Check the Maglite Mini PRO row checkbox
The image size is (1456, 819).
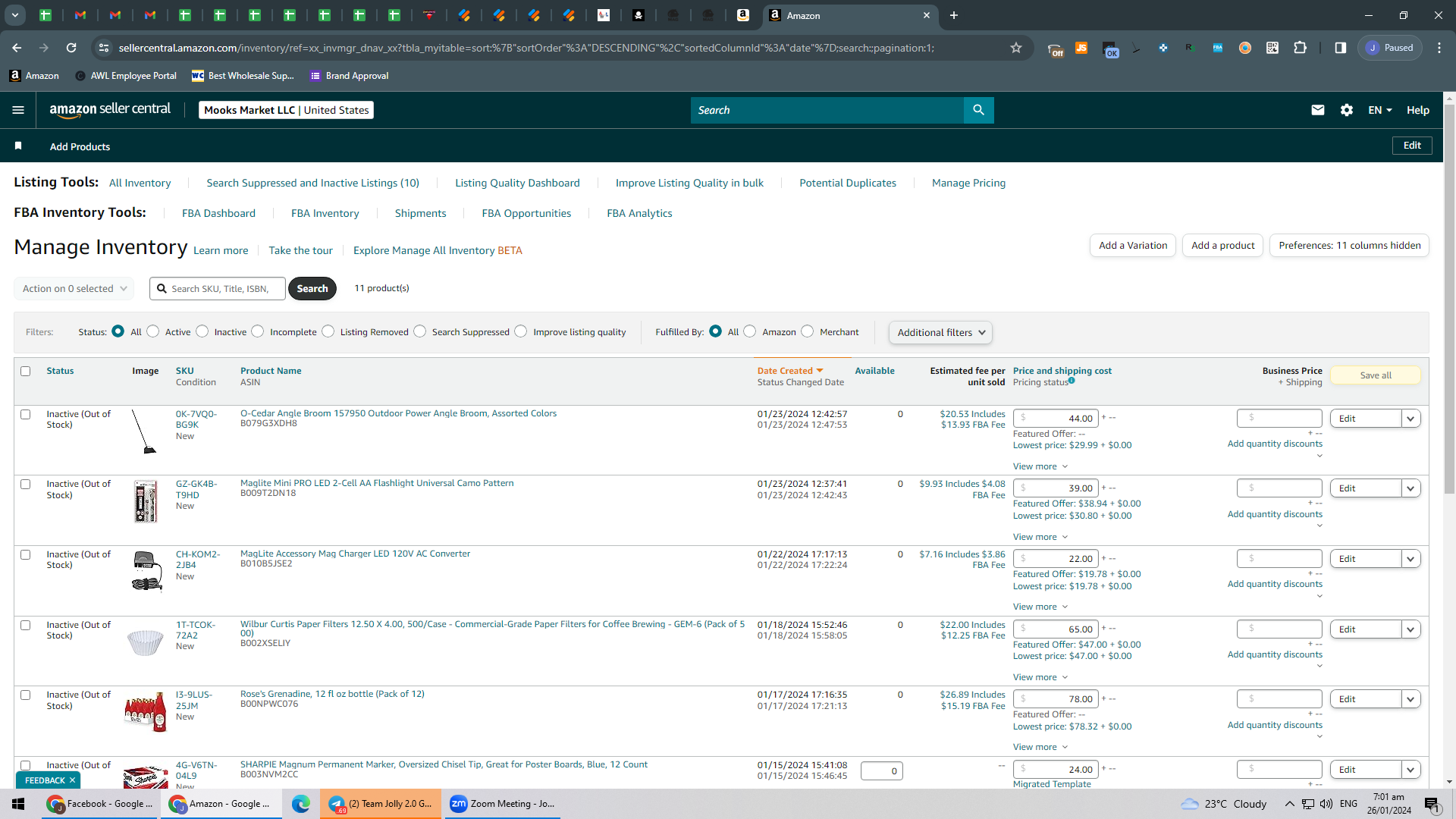click(x=26, y=485)
